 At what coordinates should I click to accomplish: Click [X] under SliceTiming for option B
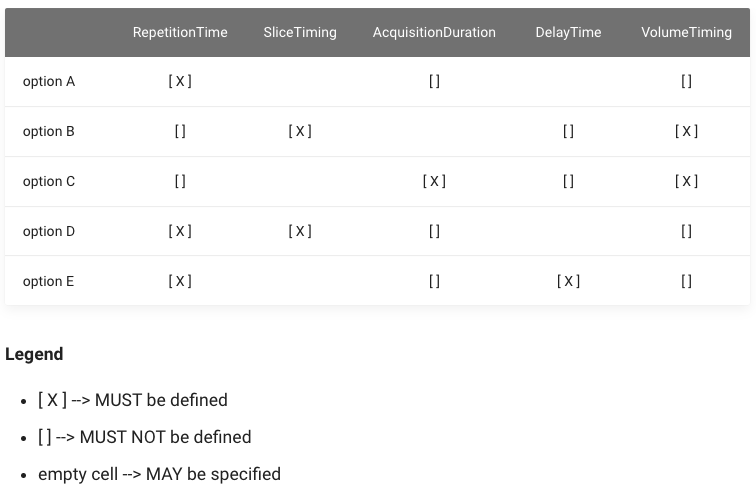[300, 131]
